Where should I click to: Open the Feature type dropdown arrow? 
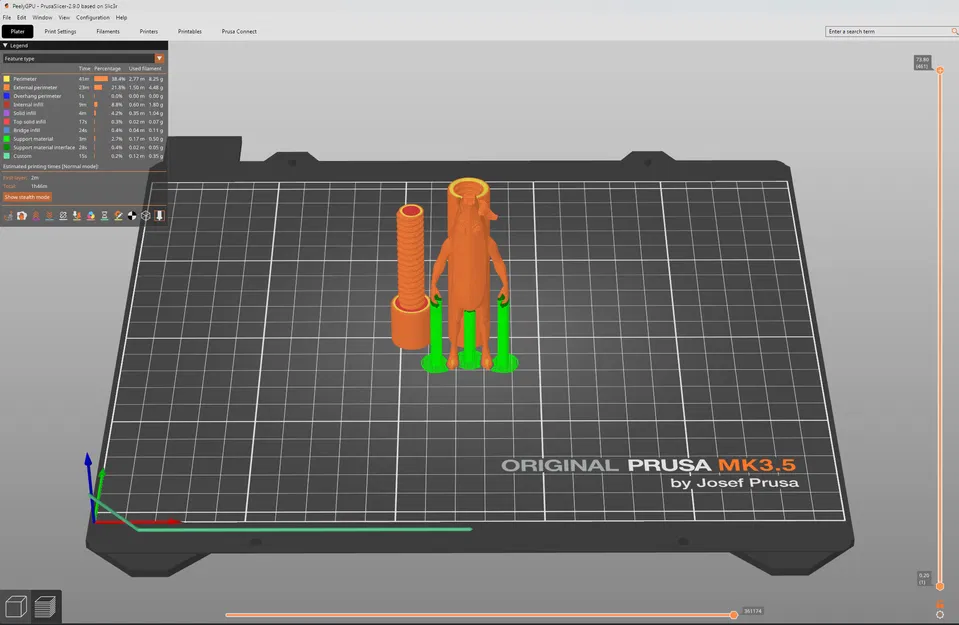159,59
